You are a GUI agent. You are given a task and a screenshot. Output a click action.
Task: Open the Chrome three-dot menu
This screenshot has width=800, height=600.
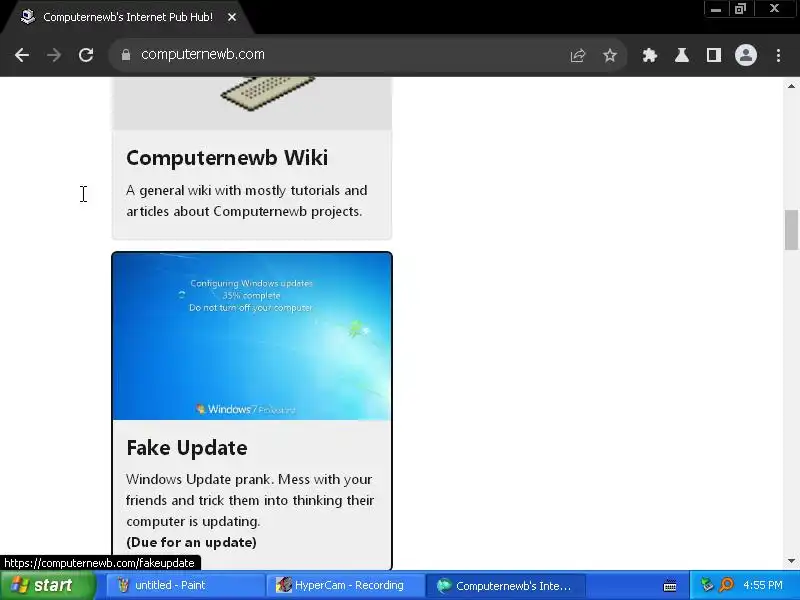tap(778, 55)
